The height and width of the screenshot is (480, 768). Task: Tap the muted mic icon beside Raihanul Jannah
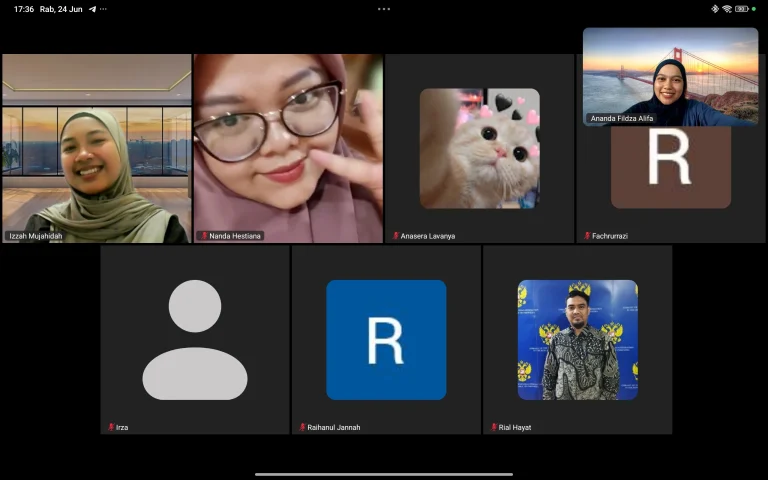[x=303, y=427]
